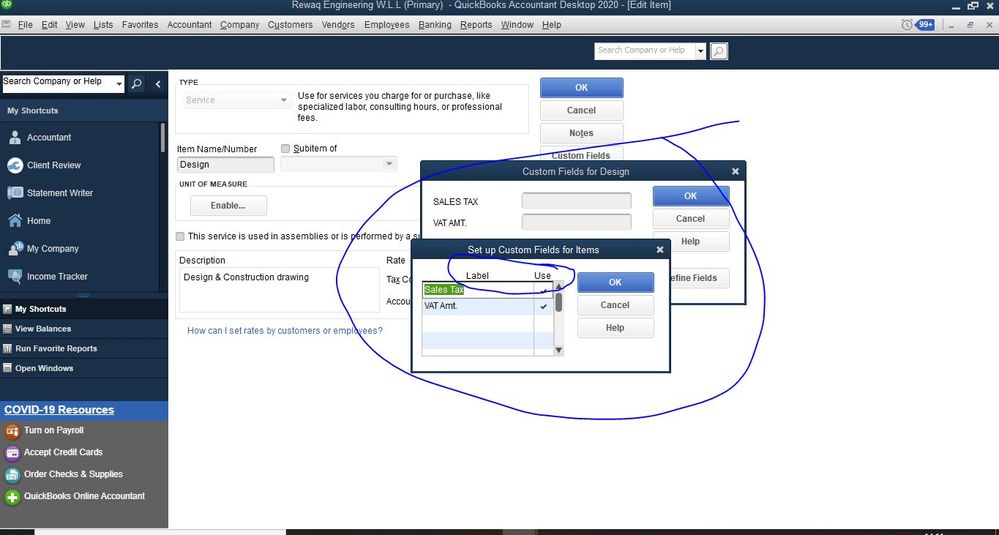Open the Accountant menu

tap(189, 25)
